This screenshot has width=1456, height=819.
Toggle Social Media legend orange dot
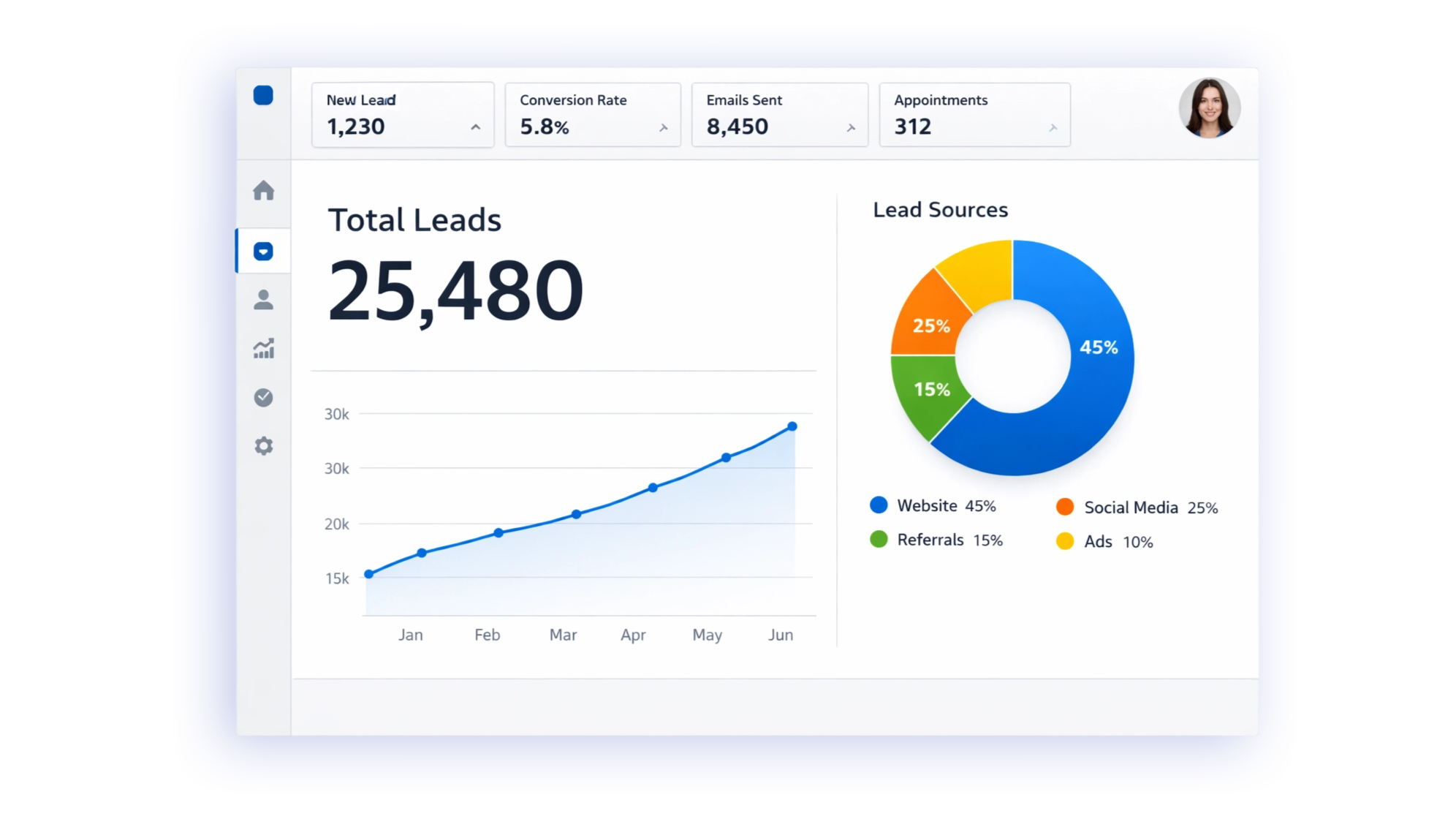(1065, 507)
